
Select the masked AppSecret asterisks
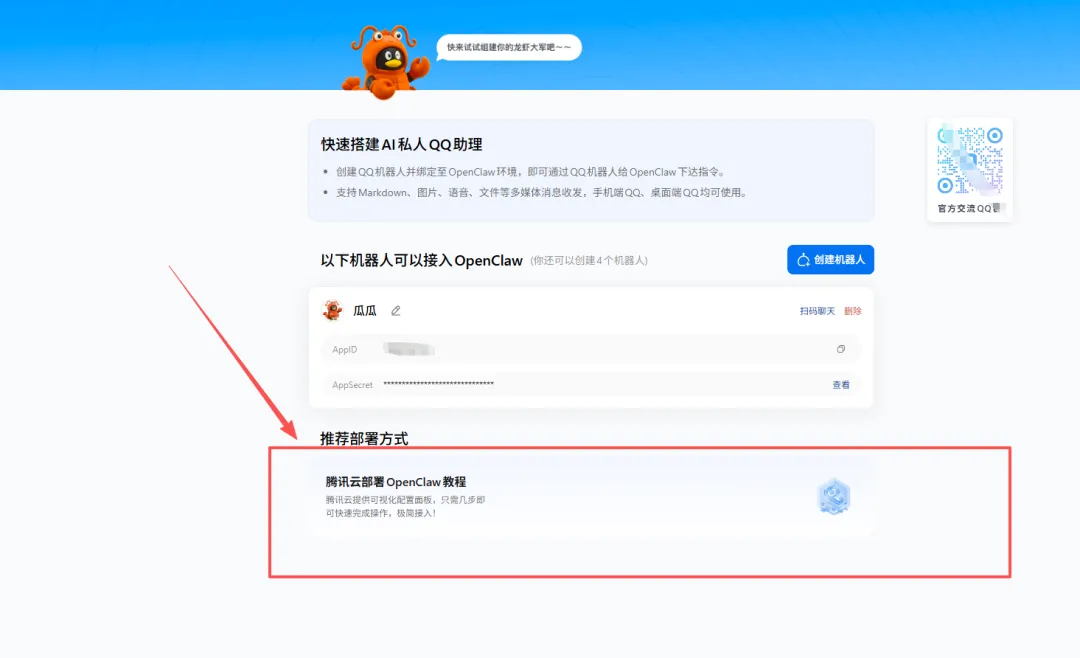click(x=439, y=384)
